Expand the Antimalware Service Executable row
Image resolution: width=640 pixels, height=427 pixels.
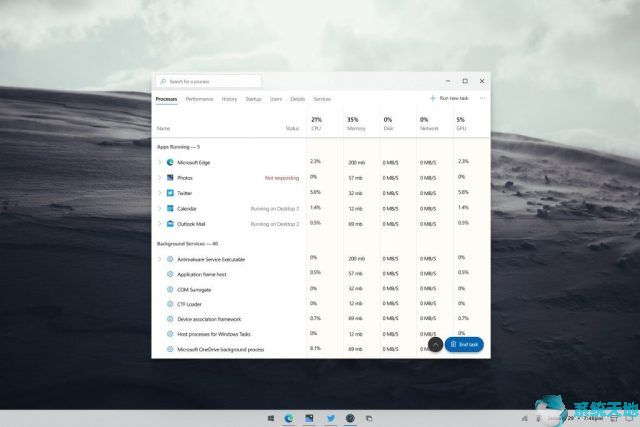[x=160, y=259]
